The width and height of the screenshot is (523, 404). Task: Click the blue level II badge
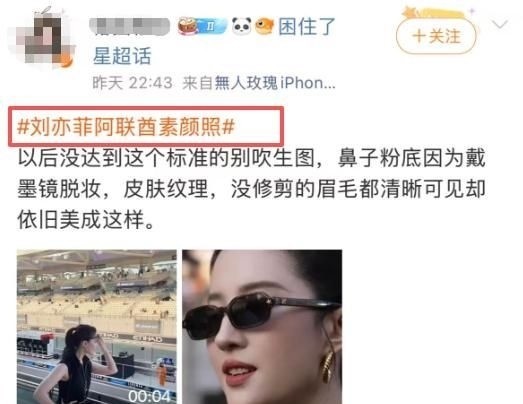pyautogui.click(x=213, y=26)
